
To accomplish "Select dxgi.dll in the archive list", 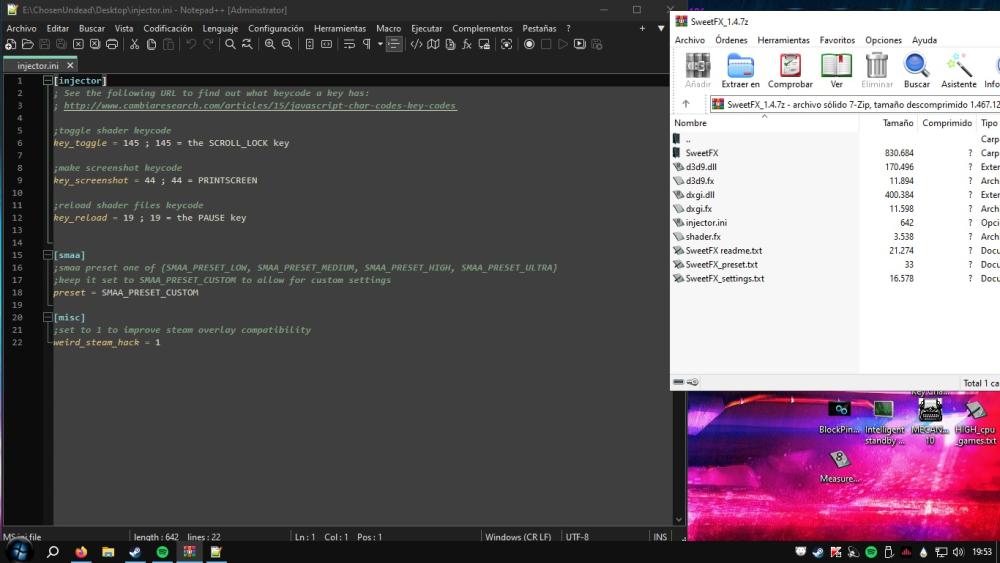I will click(700, 195).
